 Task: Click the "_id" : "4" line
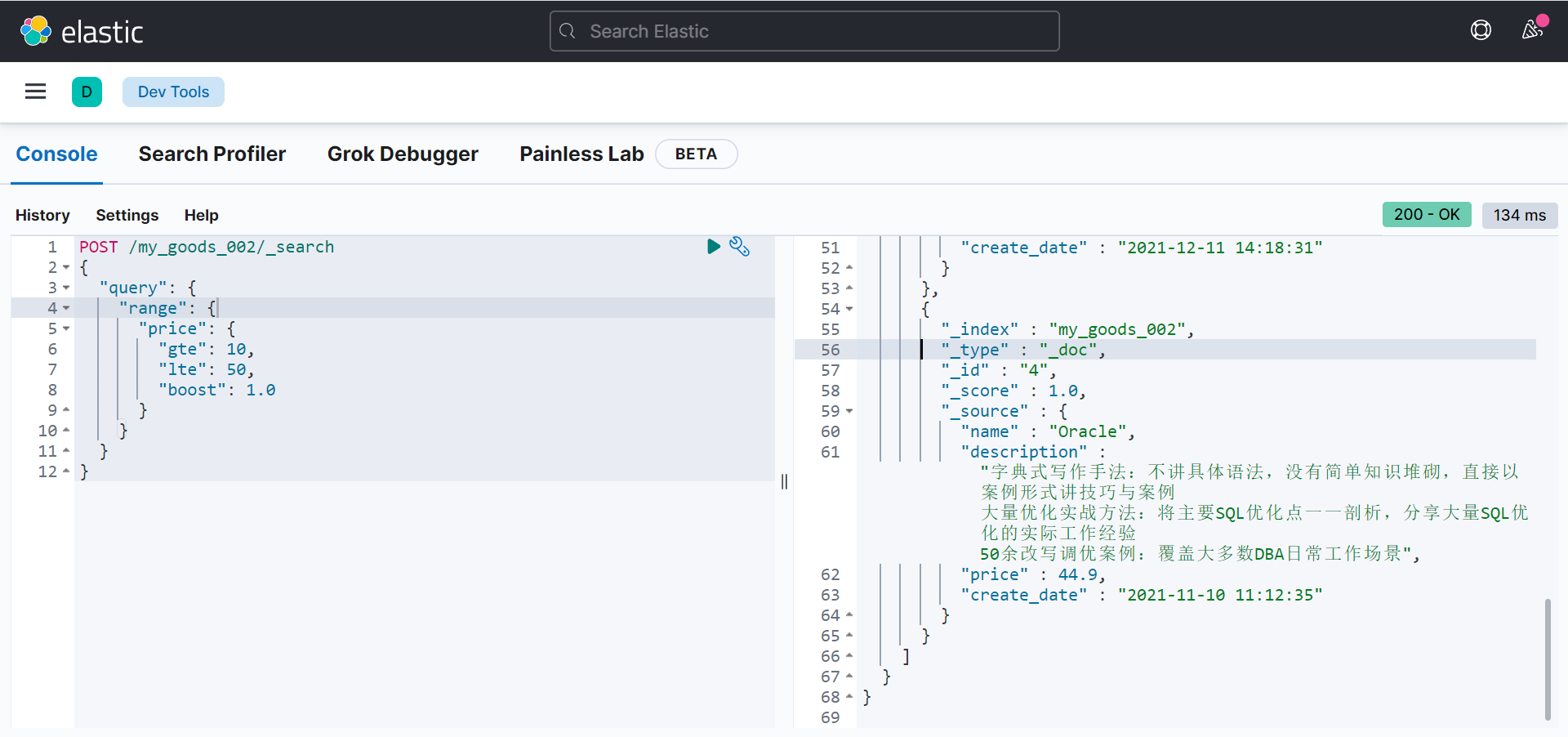pyautogui.click(x=999, y=370)
